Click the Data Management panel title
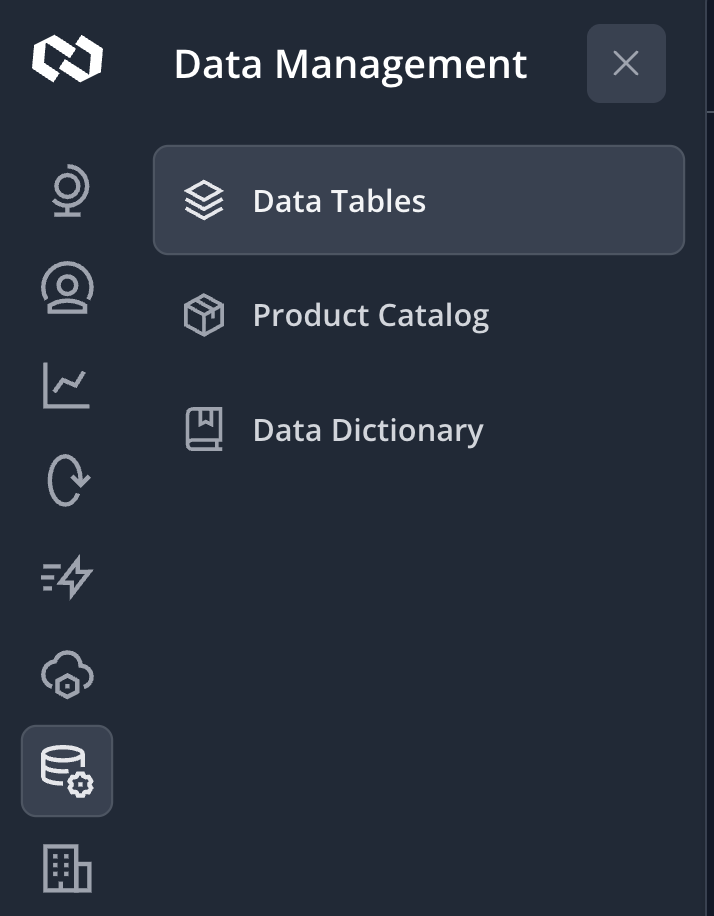The image size is (714, 916). [350, 65]
